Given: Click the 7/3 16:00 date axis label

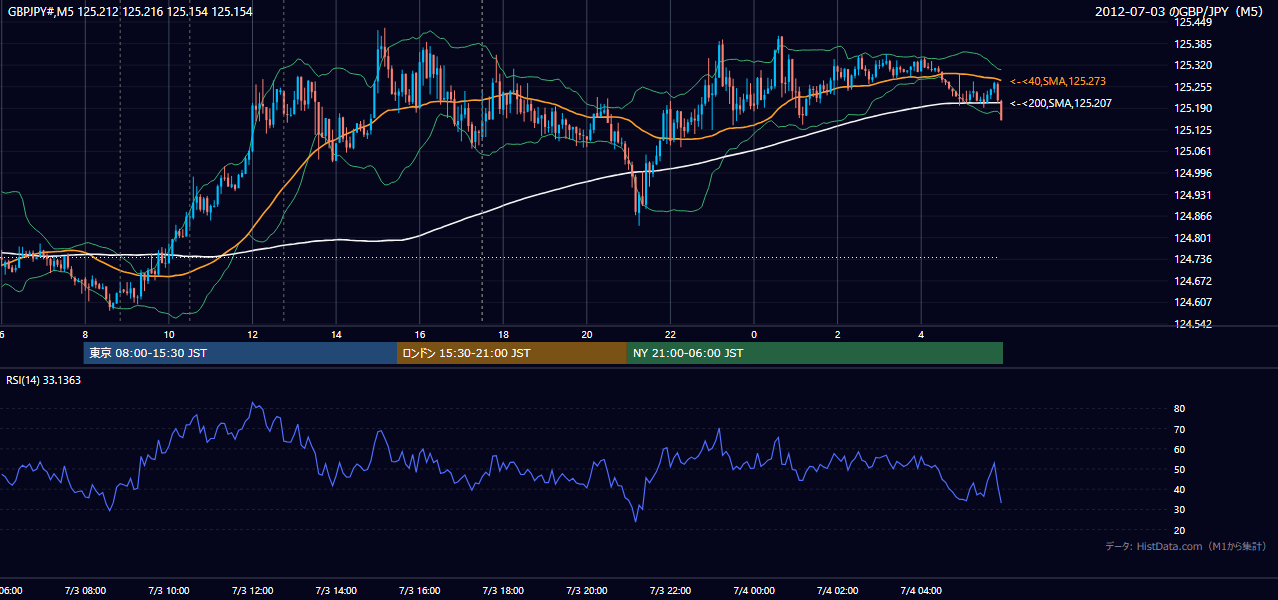Looking at the screenshot, I should tap(420, 590).
